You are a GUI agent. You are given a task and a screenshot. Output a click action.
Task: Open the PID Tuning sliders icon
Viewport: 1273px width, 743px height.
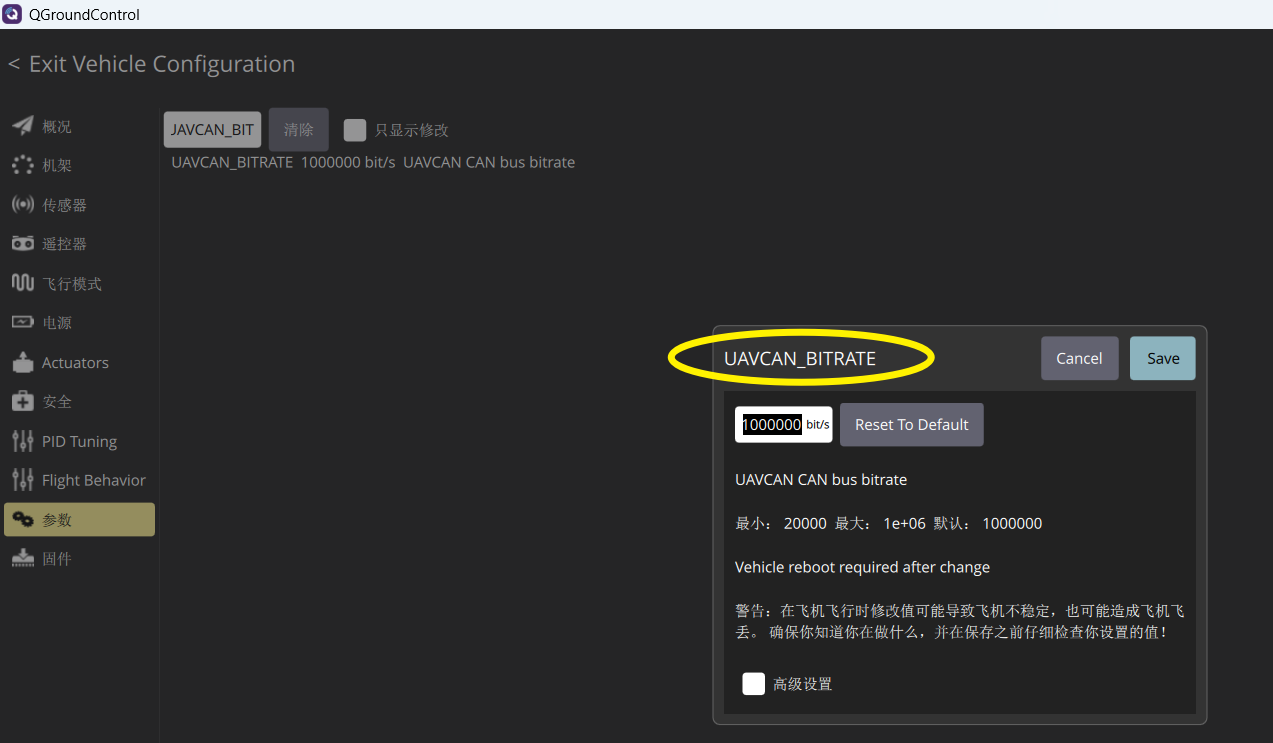22,441
